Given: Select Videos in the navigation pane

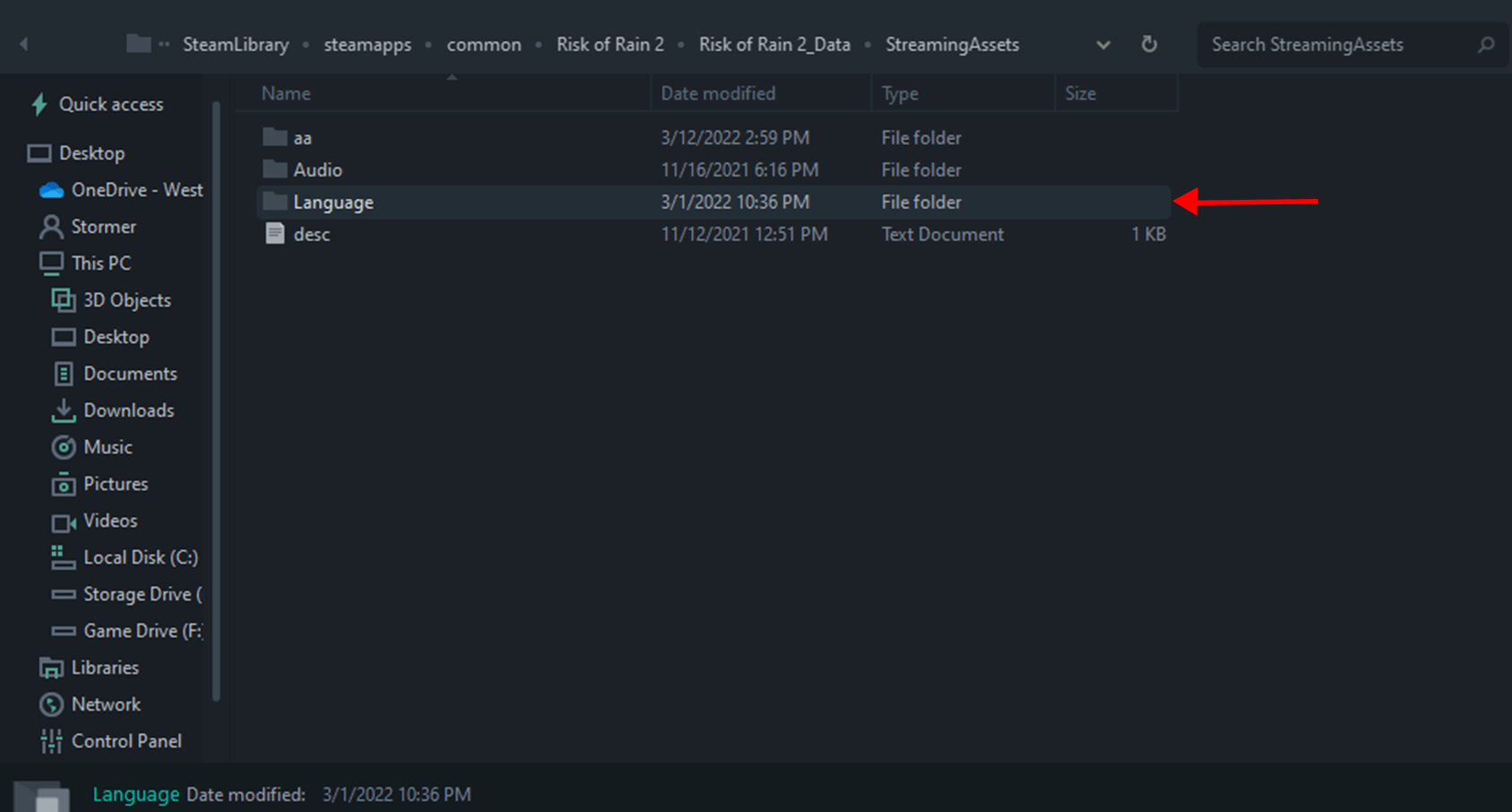Looking at the screenshot, I should (x=110, y=521).
